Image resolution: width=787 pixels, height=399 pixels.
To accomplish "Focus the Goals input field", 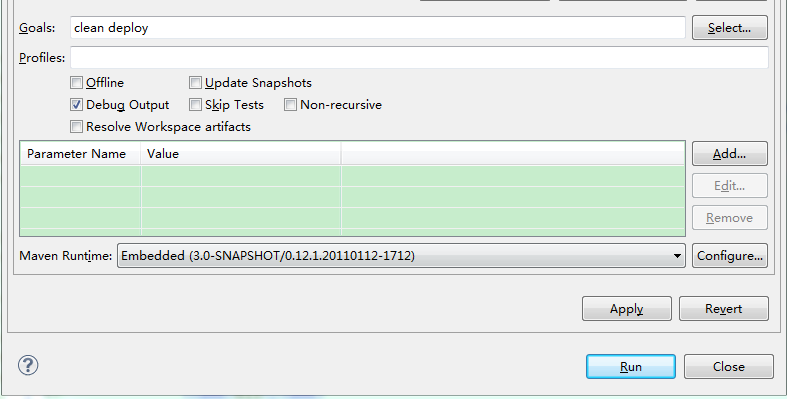I will pos(377,28).
